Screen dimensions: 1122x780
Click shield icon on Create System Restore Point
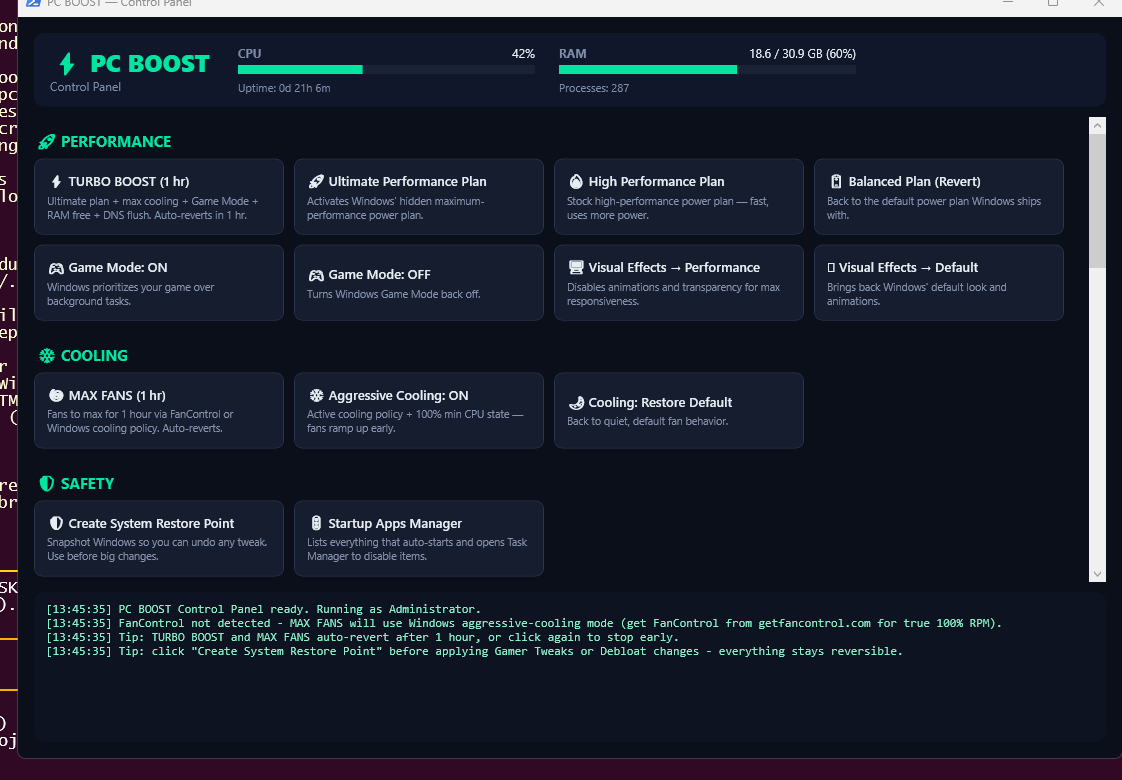[x=56, y=523]
